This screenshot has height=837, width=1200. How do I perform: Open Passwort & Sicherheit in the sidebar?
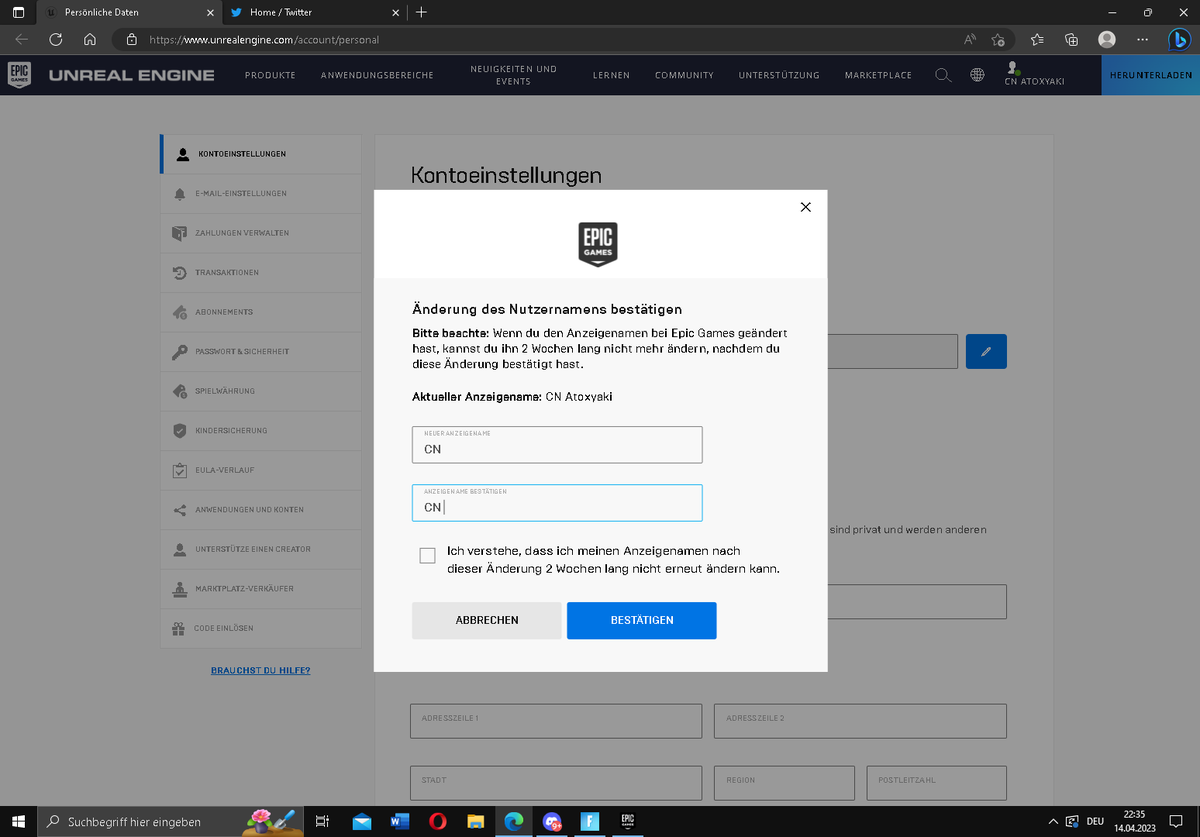coord(260,352)
